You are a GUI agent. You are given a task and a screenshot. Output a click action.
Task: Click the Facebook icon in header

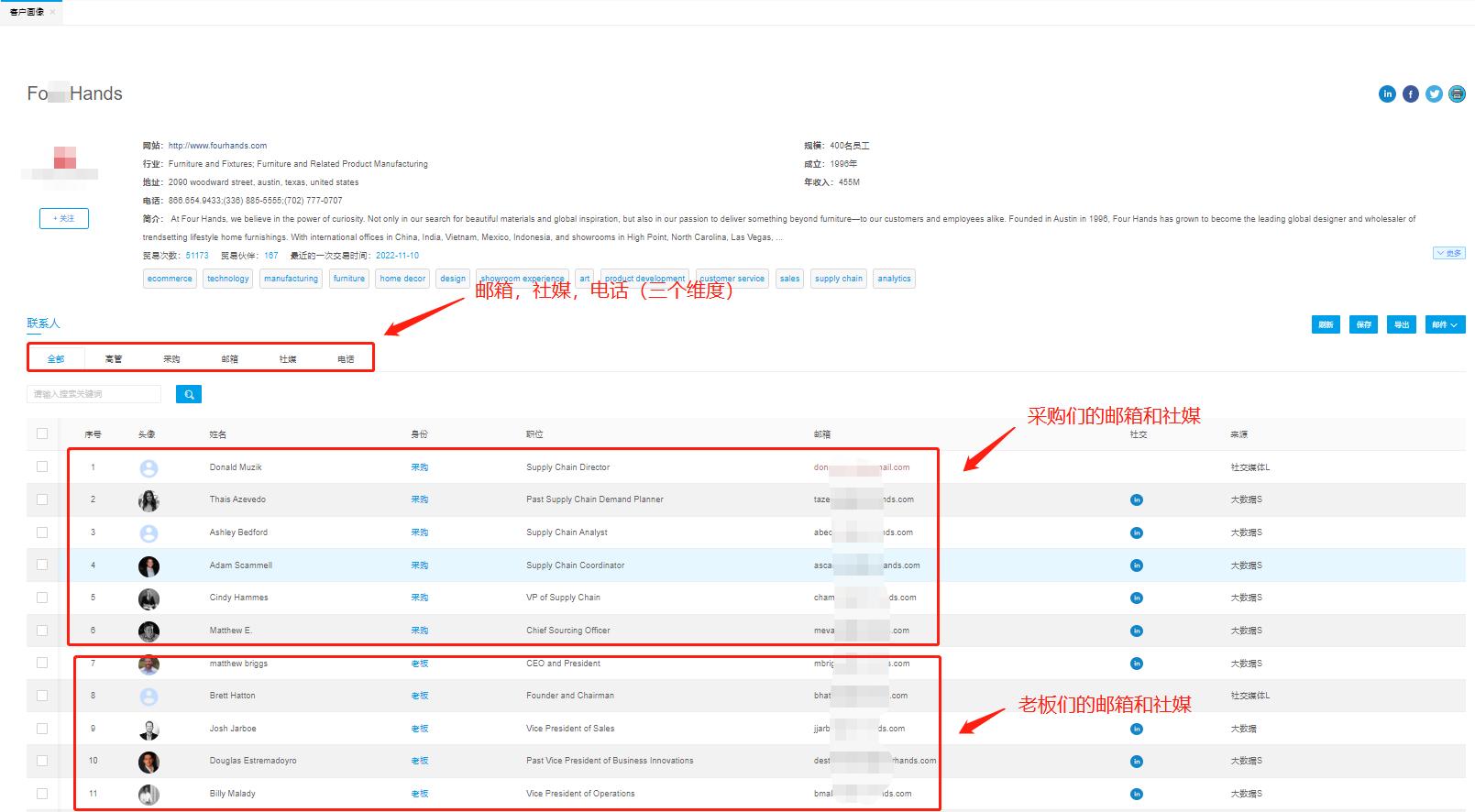click(1411, 93)
